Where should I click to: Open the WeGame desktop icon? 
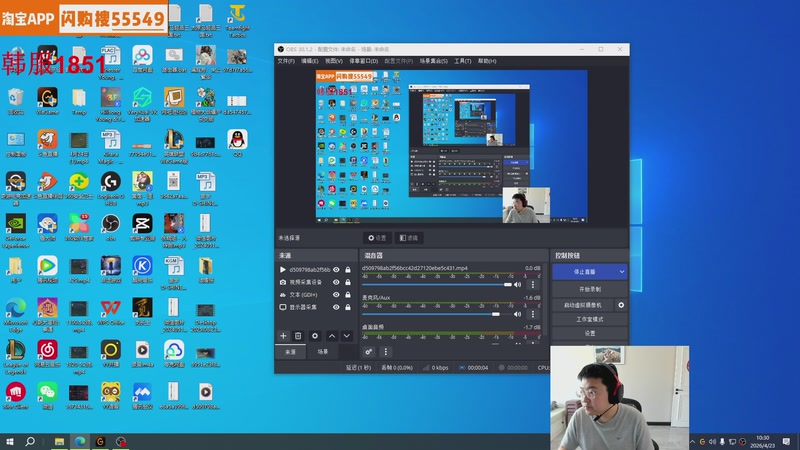pos(47,101)
